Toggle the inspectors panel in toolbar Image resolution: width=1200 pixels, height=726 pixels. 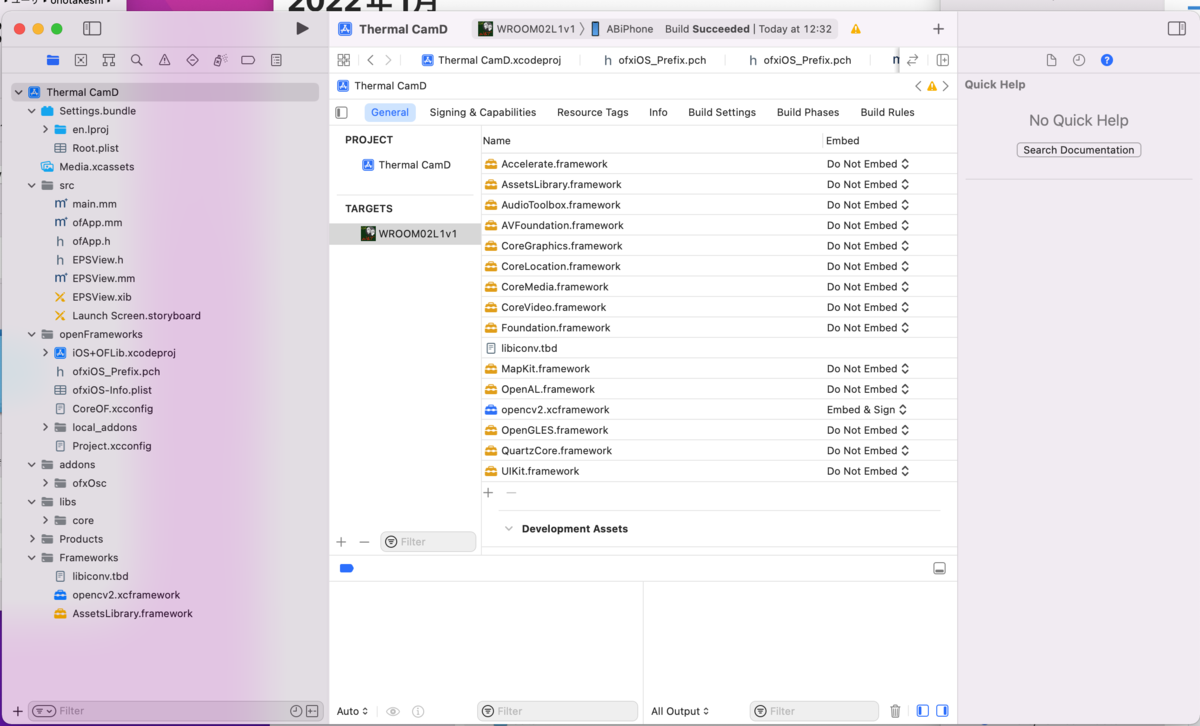tap(1176, 29)
